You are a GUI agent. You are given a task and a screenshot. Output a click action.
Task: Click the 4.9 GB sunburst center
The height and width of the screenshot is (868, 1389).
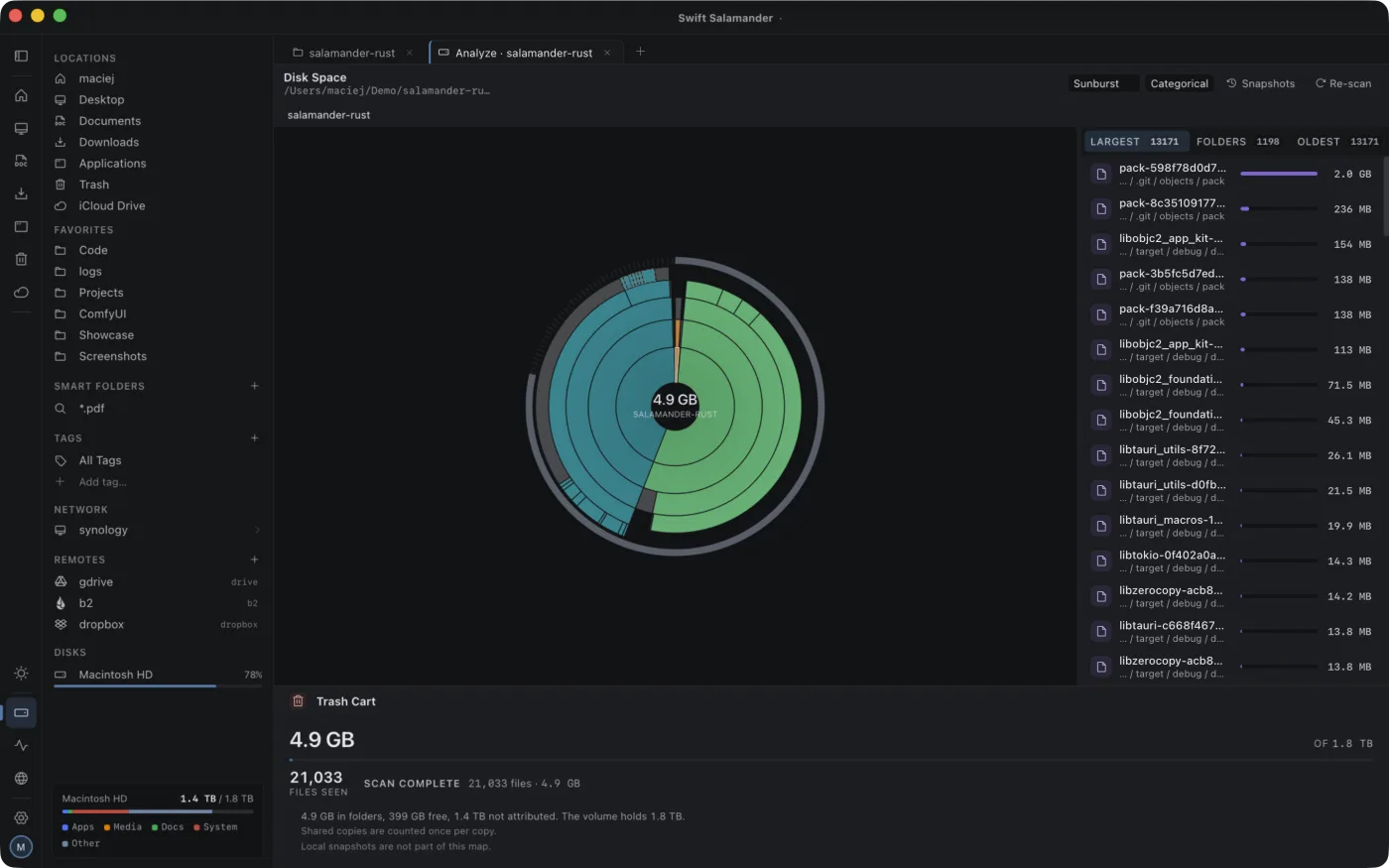pos(675,407)
